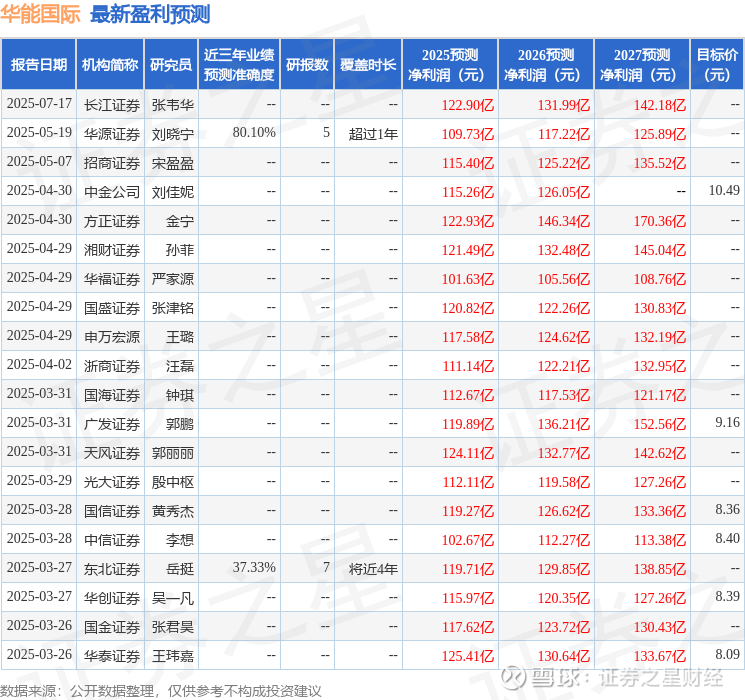745x700 pixels.
Task: Click the 146.34亿 profit forecast
Action: tap(564, 221)
